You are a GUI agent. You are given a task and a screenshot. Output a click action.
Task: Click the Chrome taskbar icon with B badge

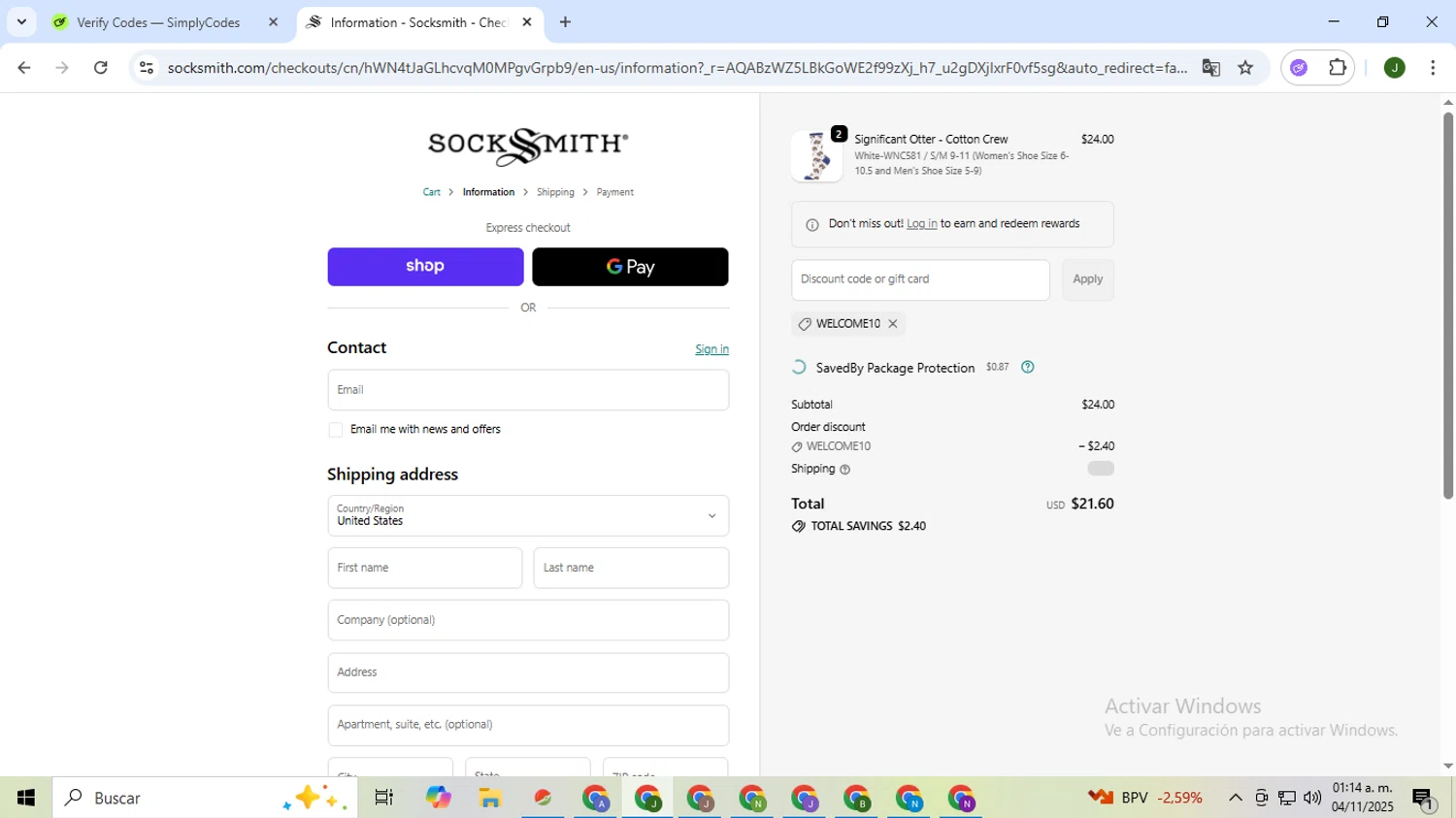tap(857, 798)
